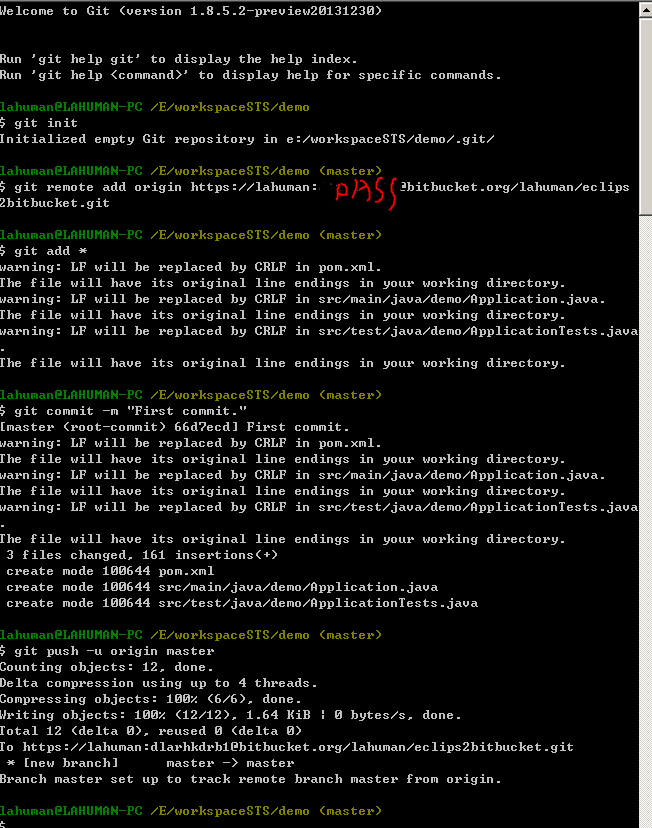Viewport: 652px width, 828px height.
Task: Click the "Run 'git help git'" hint line
Action: click(178, 59)
